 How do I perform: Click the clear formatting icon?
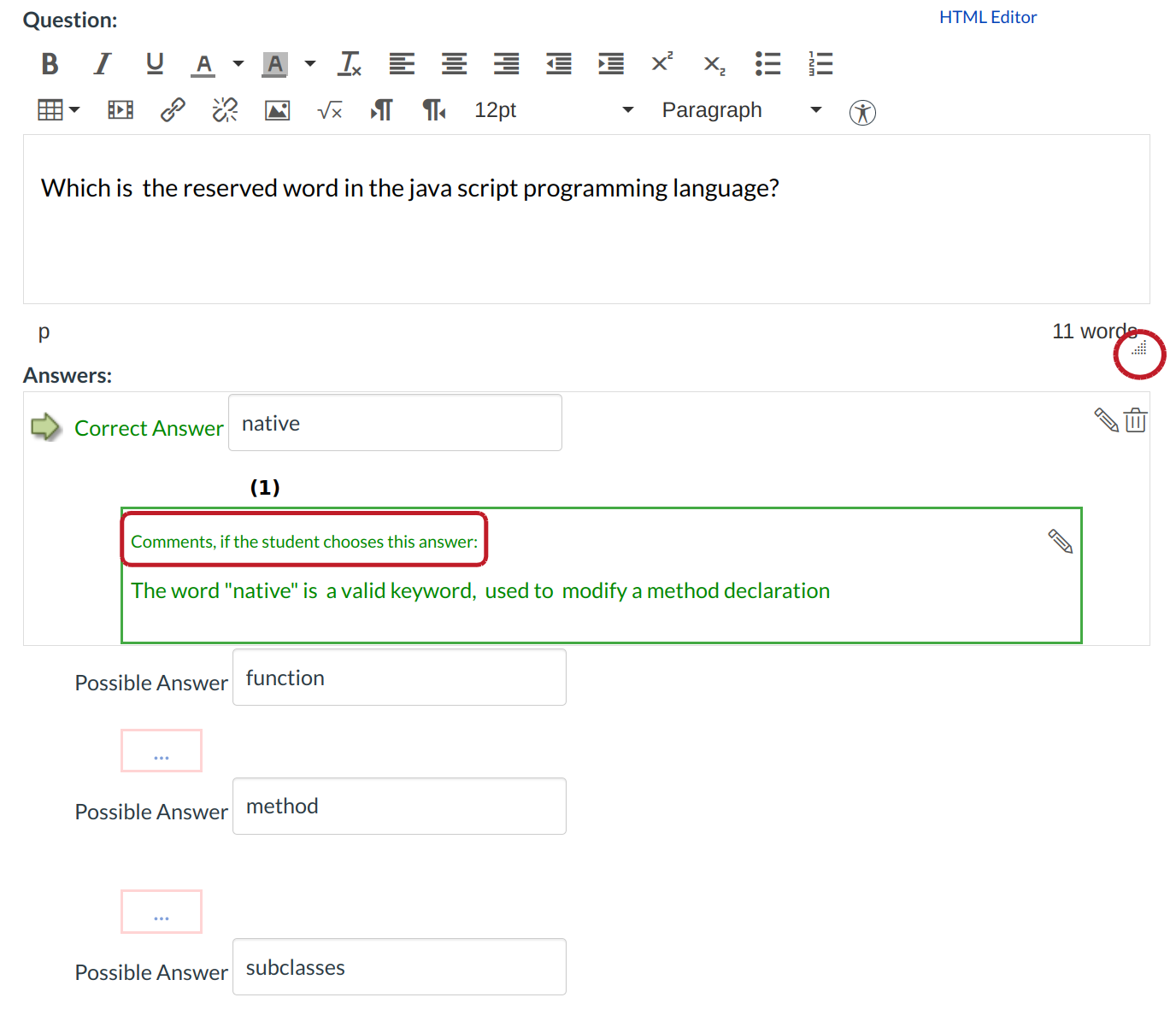tap(350, 64)
